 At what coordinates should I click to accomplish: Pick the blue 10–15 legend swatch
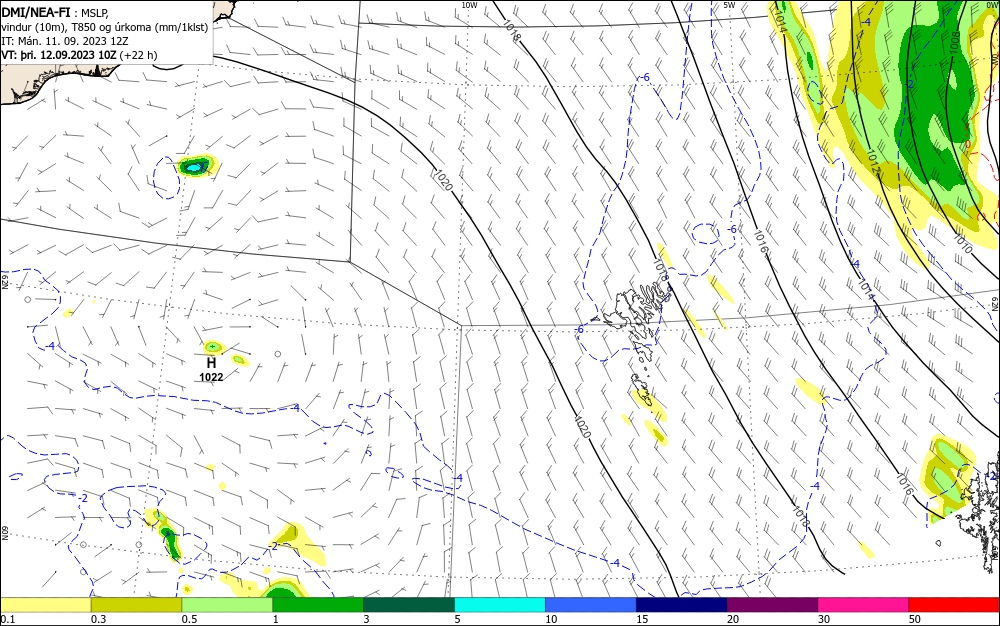[x=591, y=605]
